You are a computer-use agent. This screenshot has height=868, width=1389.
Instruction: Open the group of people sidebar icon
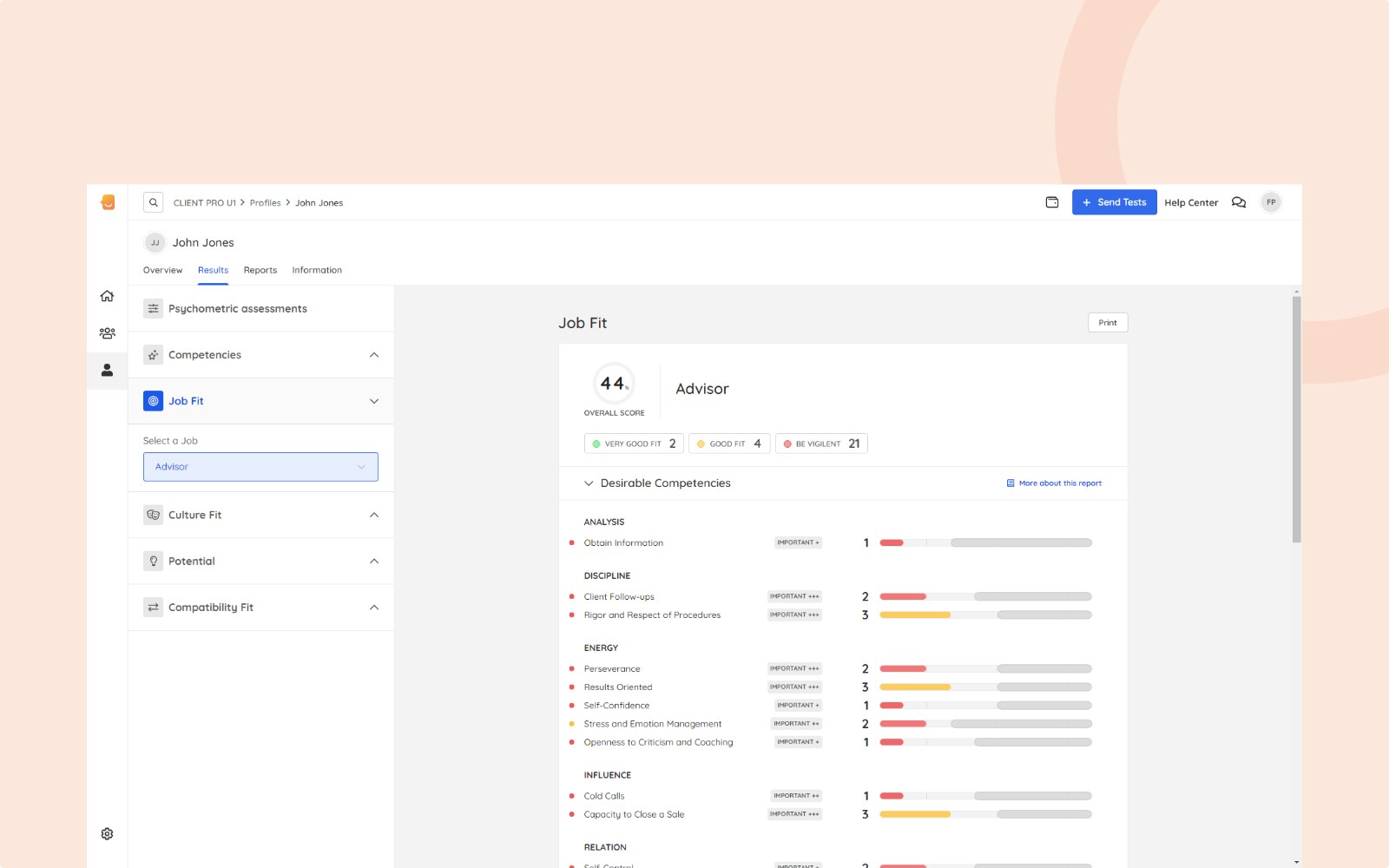click(107, 333)
